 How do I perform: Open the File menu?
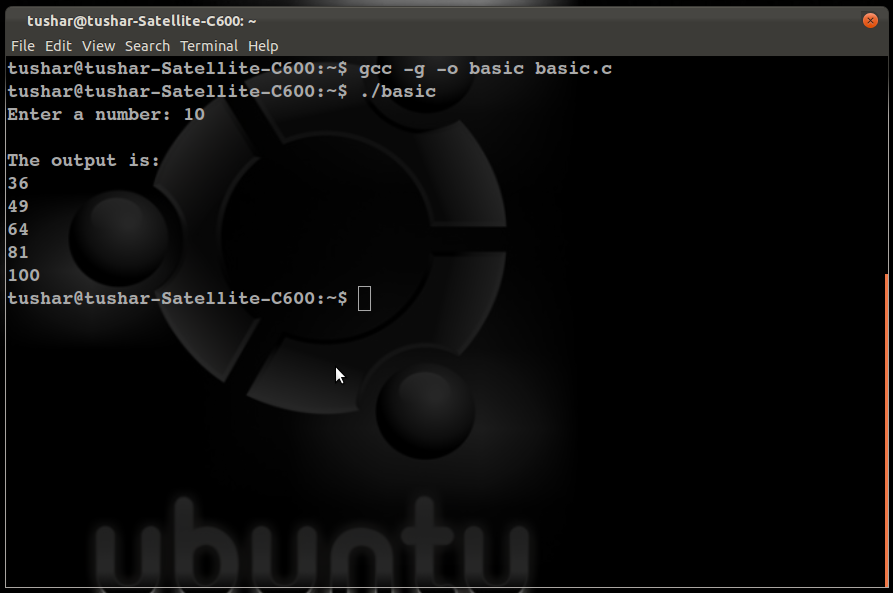point(23,46)
